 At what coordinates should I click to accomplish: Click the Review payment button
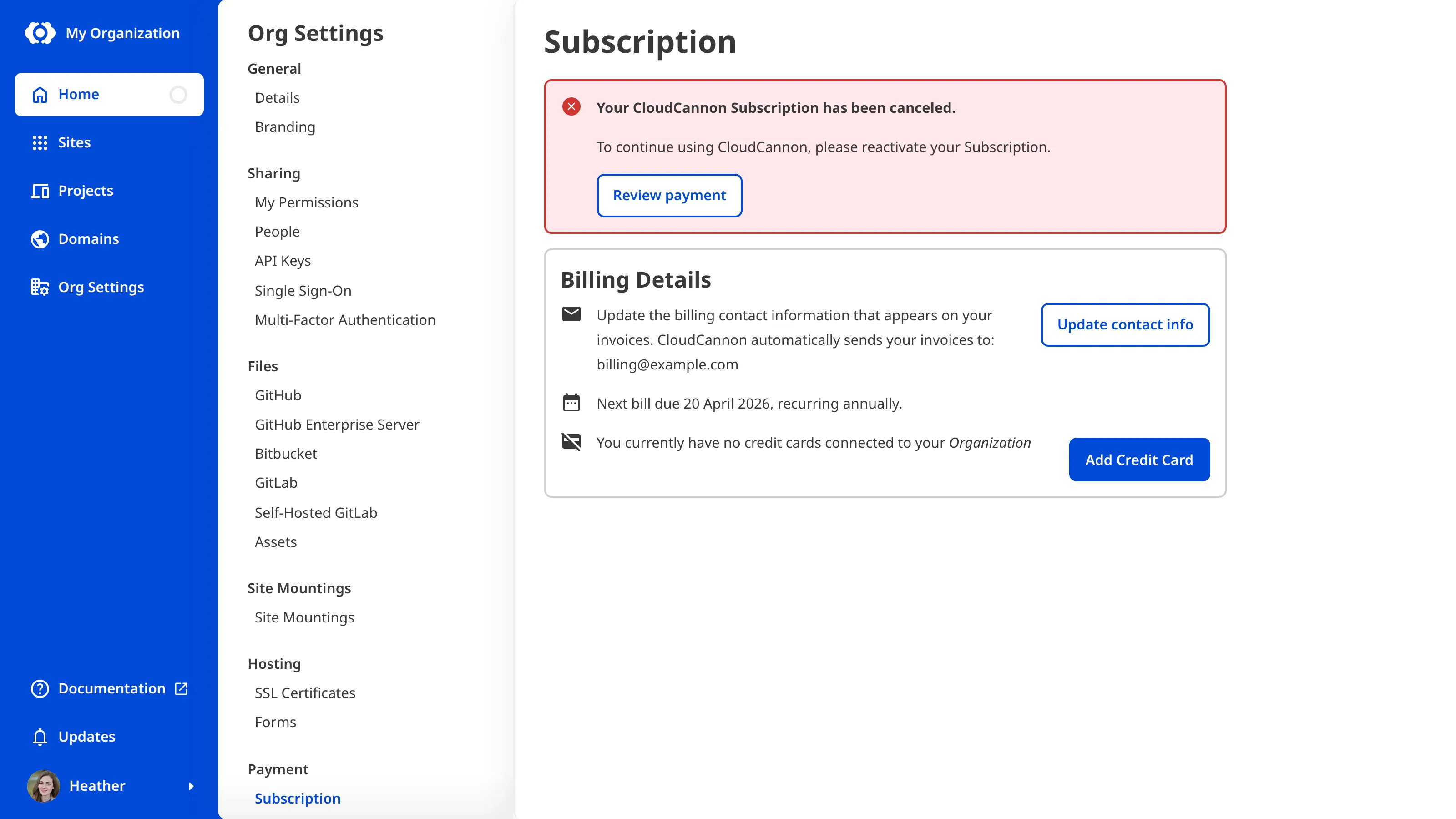(x=669, y=196)
